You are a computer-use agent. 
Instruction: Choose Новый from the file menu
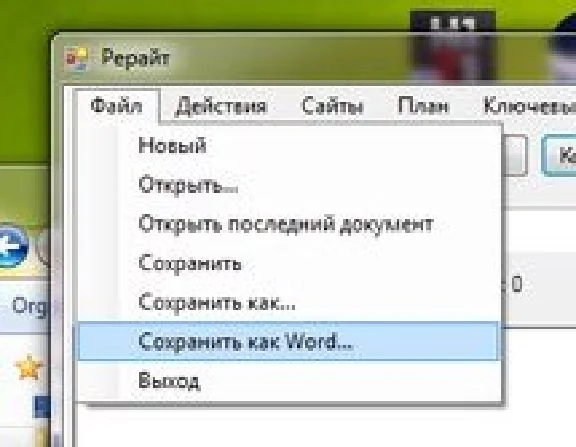click(x=289, y=145)
